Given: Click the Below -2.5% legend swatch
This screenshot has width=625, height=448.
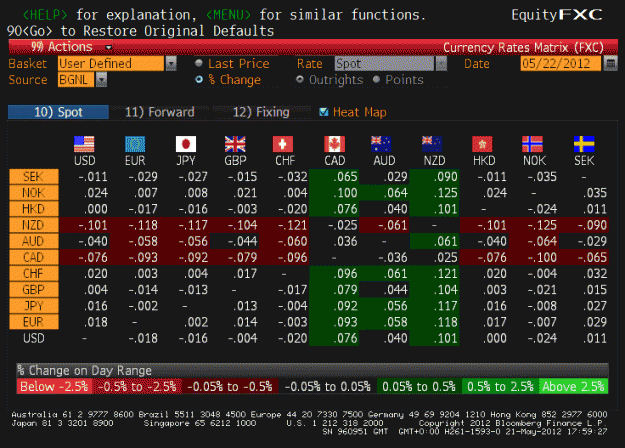Looking at the screenshot, I should point(54,386).
